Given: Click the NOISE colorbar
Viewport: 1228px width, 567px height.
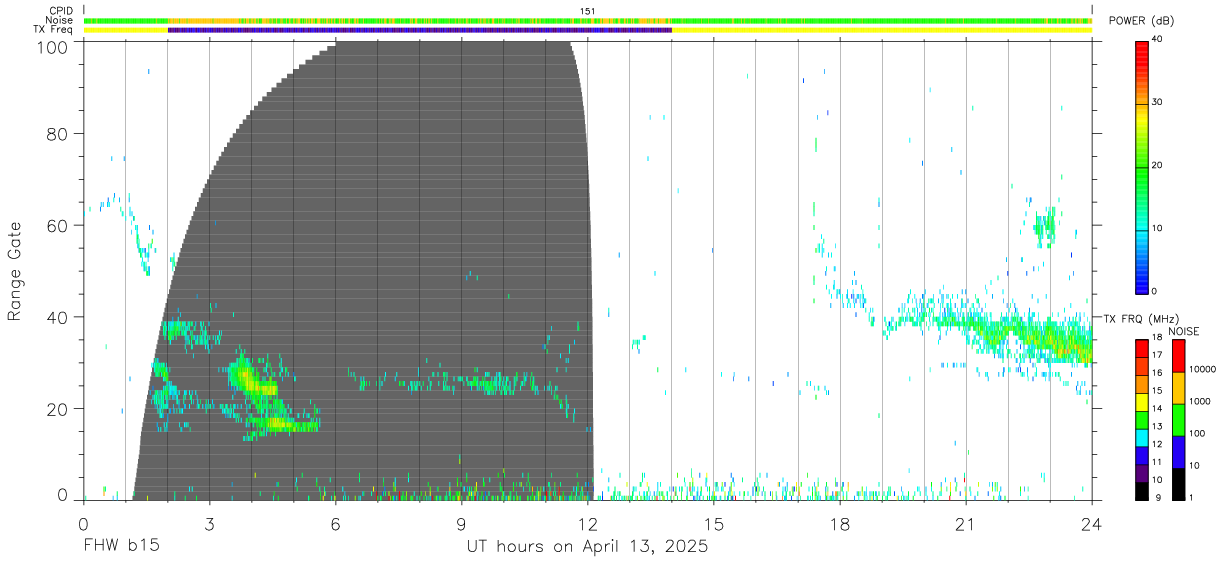Looking at the screenshot, I should (x=1178, y=420).
